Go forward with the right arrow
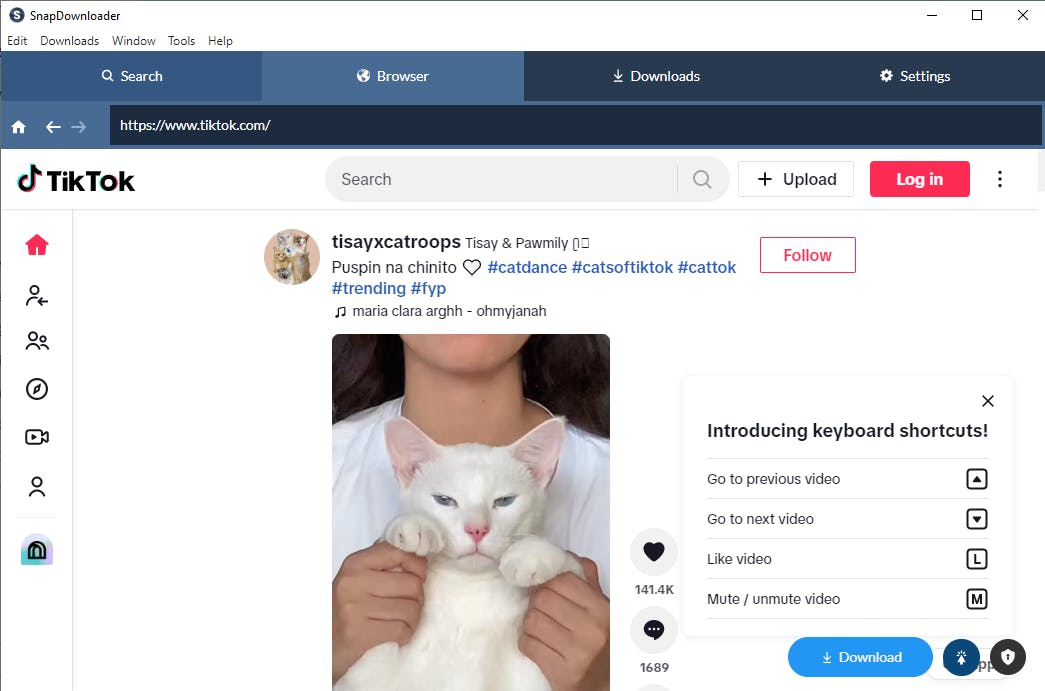 click(x=79, y=127)
